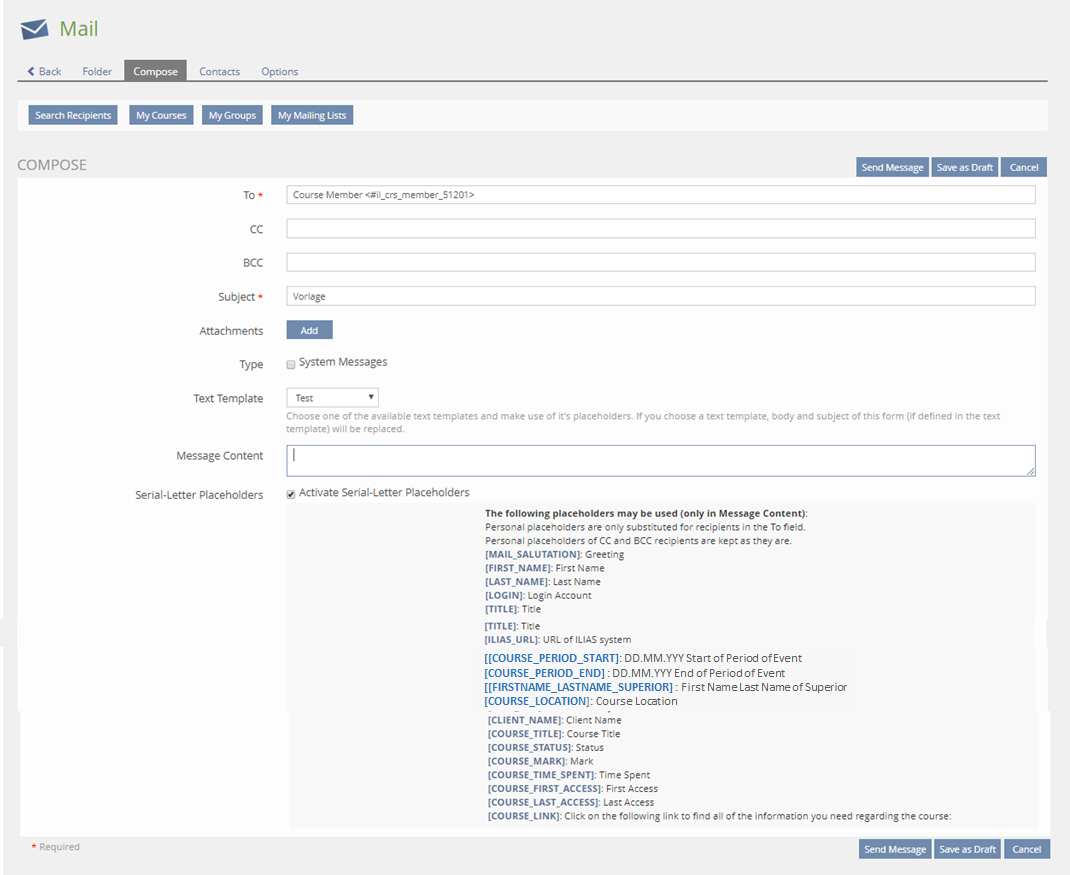Switch to the Contacts tab
The image size is (1070, 875).
coord(219,71)
